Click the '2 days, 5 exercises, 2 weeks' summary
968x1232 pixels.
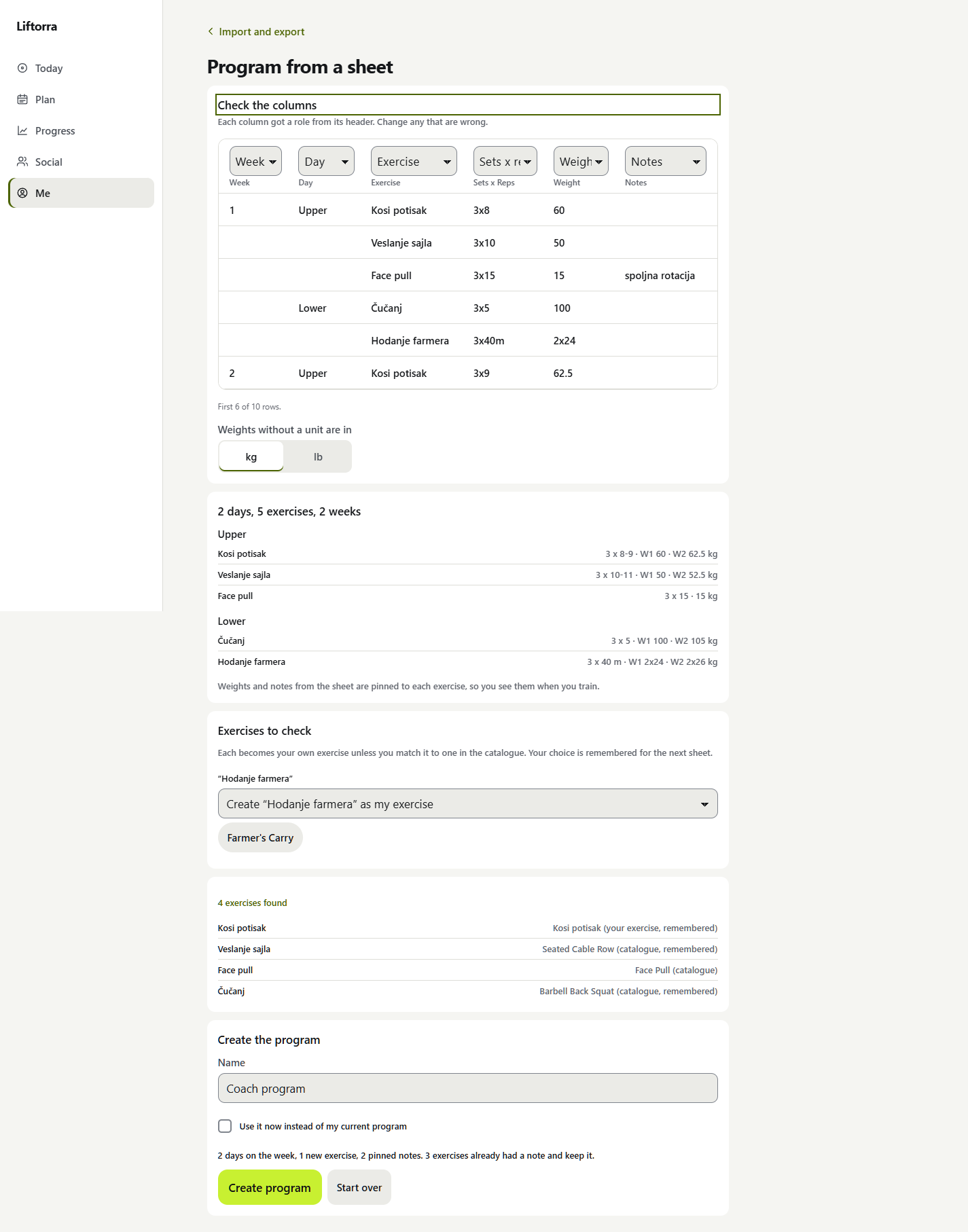289,511
